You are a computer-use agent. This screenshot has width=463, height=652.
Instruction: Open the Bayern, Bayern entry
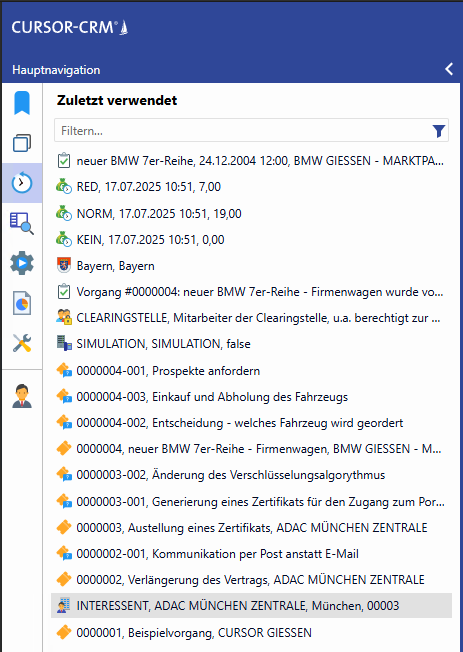[x=251, y=266]
